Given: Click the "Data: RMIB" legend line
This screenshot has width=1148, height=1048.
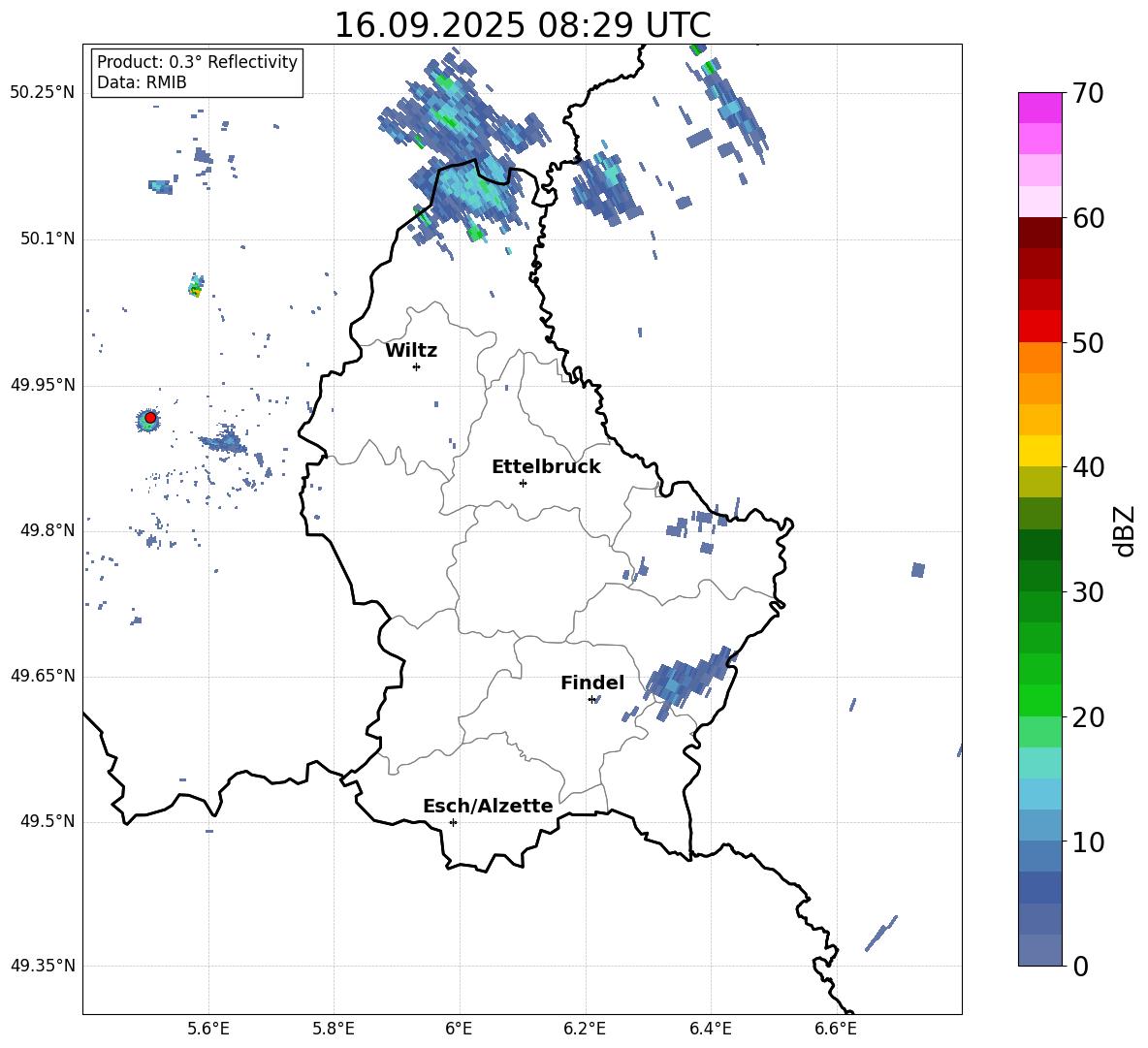Looking at the screenshot, I should pos(142,82).
